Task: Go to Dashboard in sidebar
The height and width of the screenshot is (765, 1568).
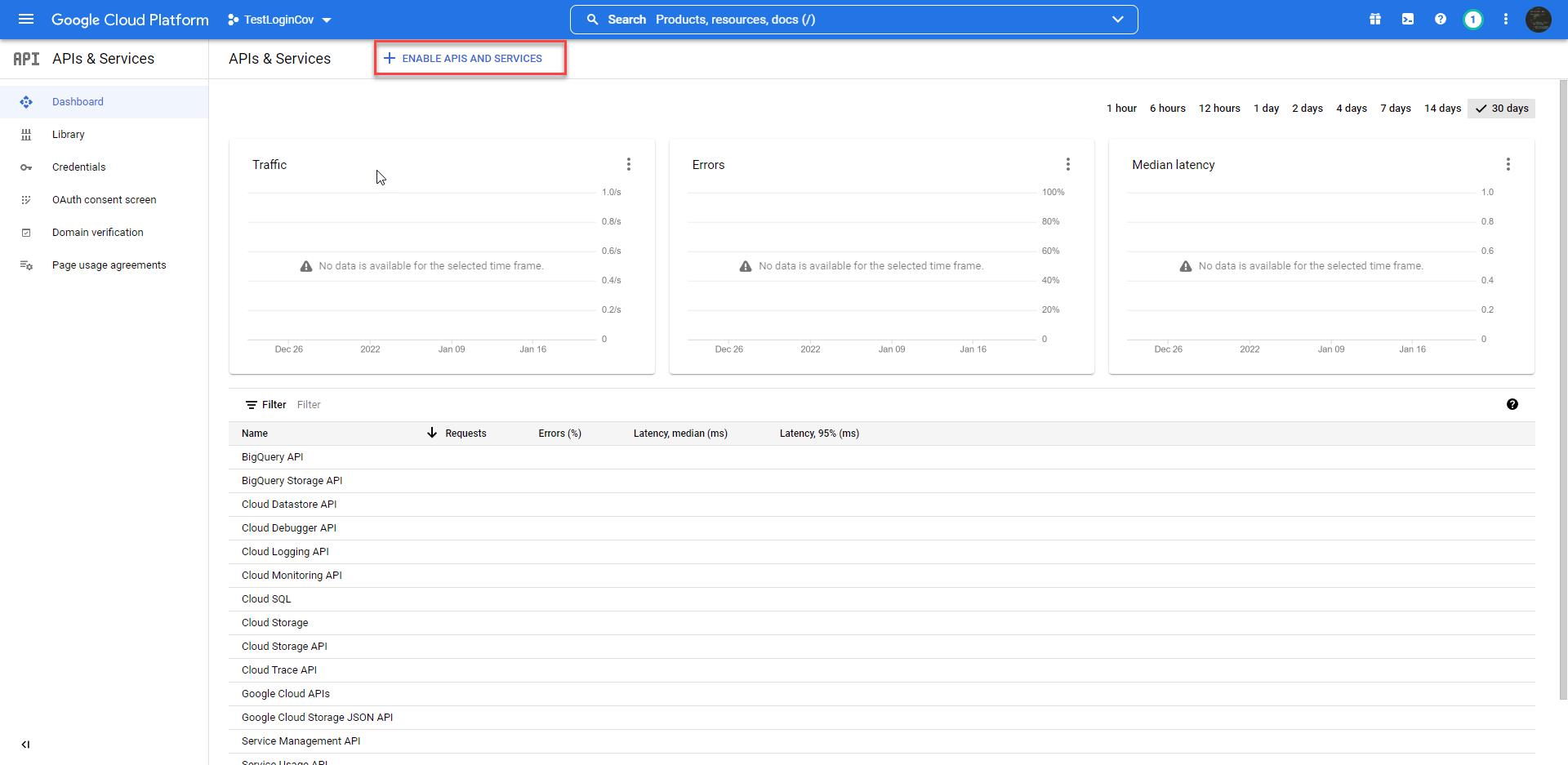Action: click(x=104, y=102)
